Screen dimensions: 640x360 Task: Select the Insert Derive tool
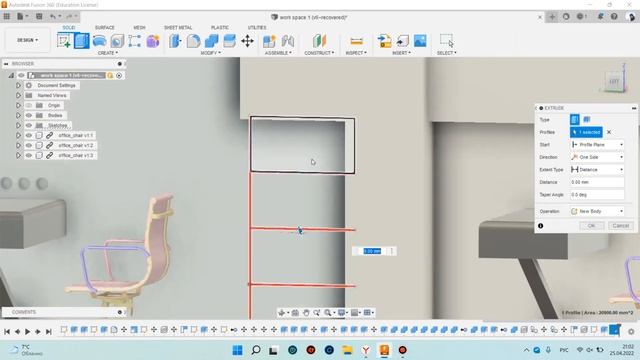384,41
